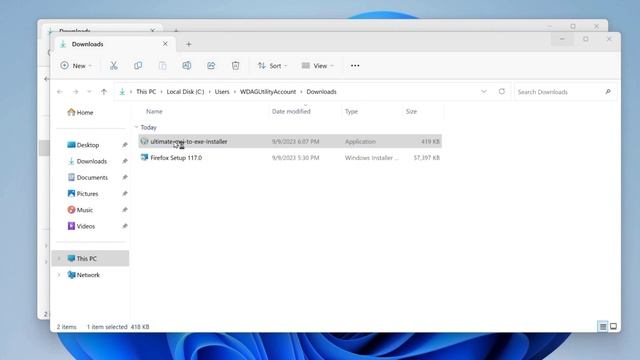The height and width of the screenshot is (360, 640).
Task: Switch to large thumbnails view in status bar
Action: coord(613,327)
